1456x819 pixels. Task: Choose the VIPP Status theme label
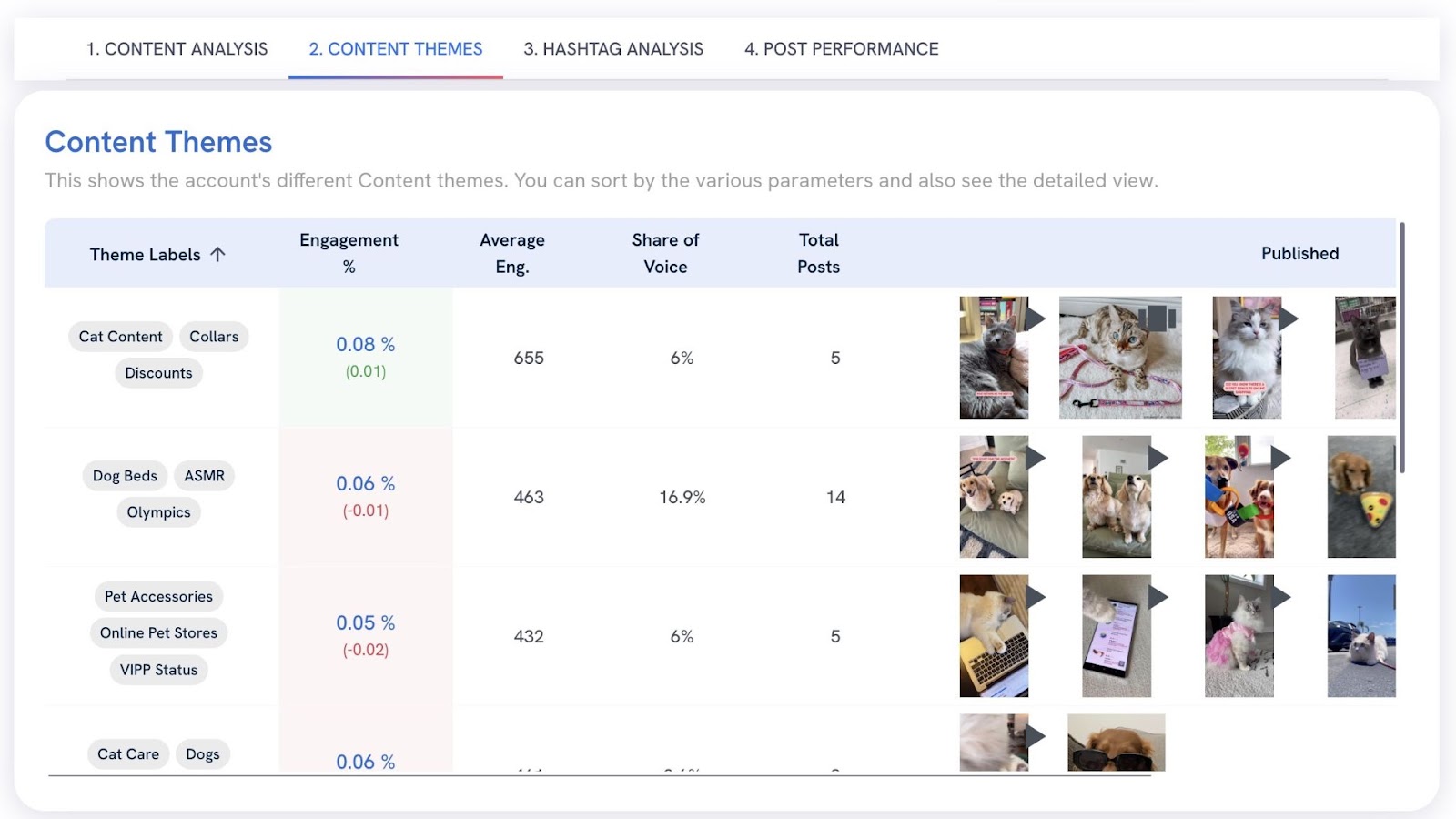coord(158,670)
